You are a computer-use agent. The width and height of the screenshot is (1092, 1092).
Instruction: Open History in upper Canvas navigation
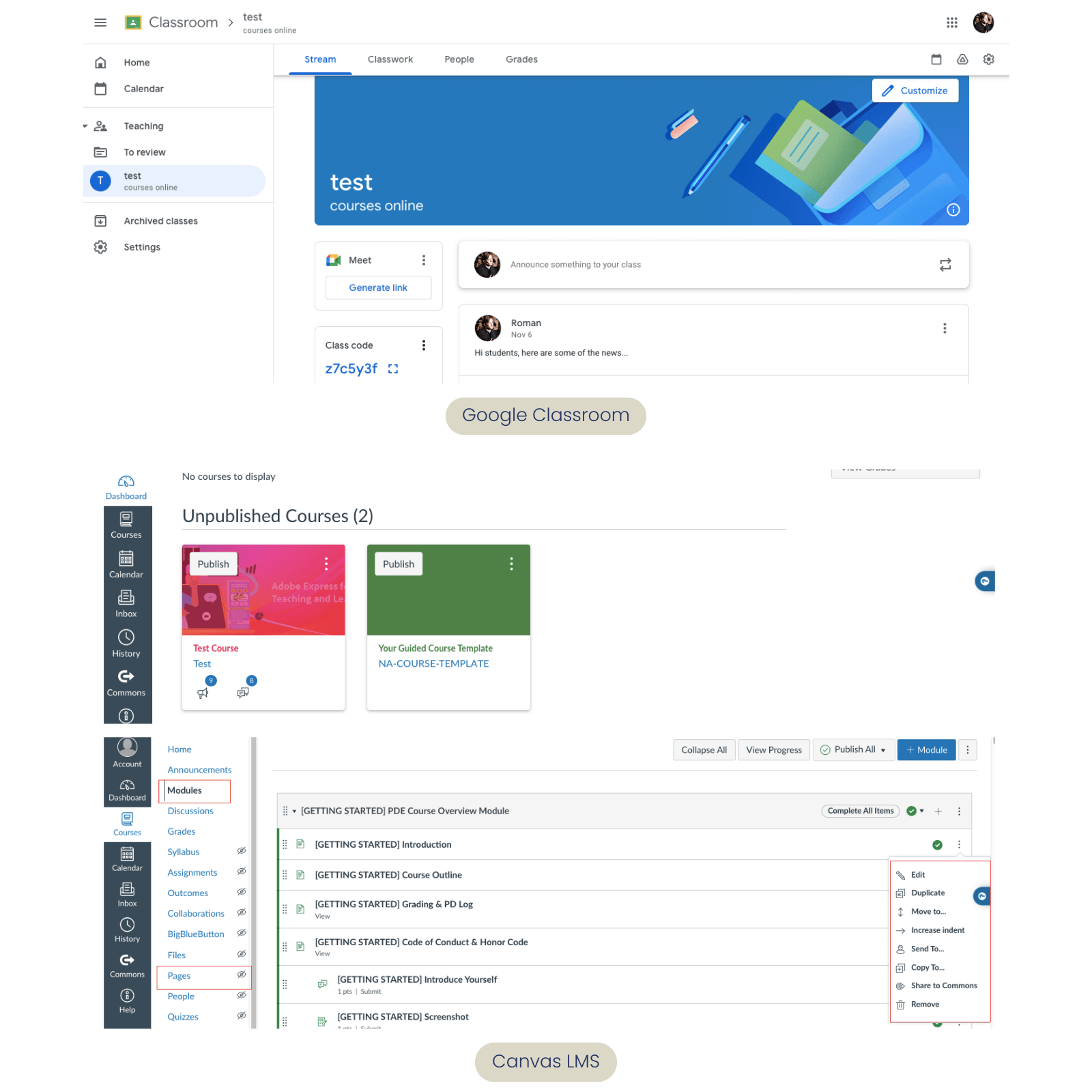[126, 644]
